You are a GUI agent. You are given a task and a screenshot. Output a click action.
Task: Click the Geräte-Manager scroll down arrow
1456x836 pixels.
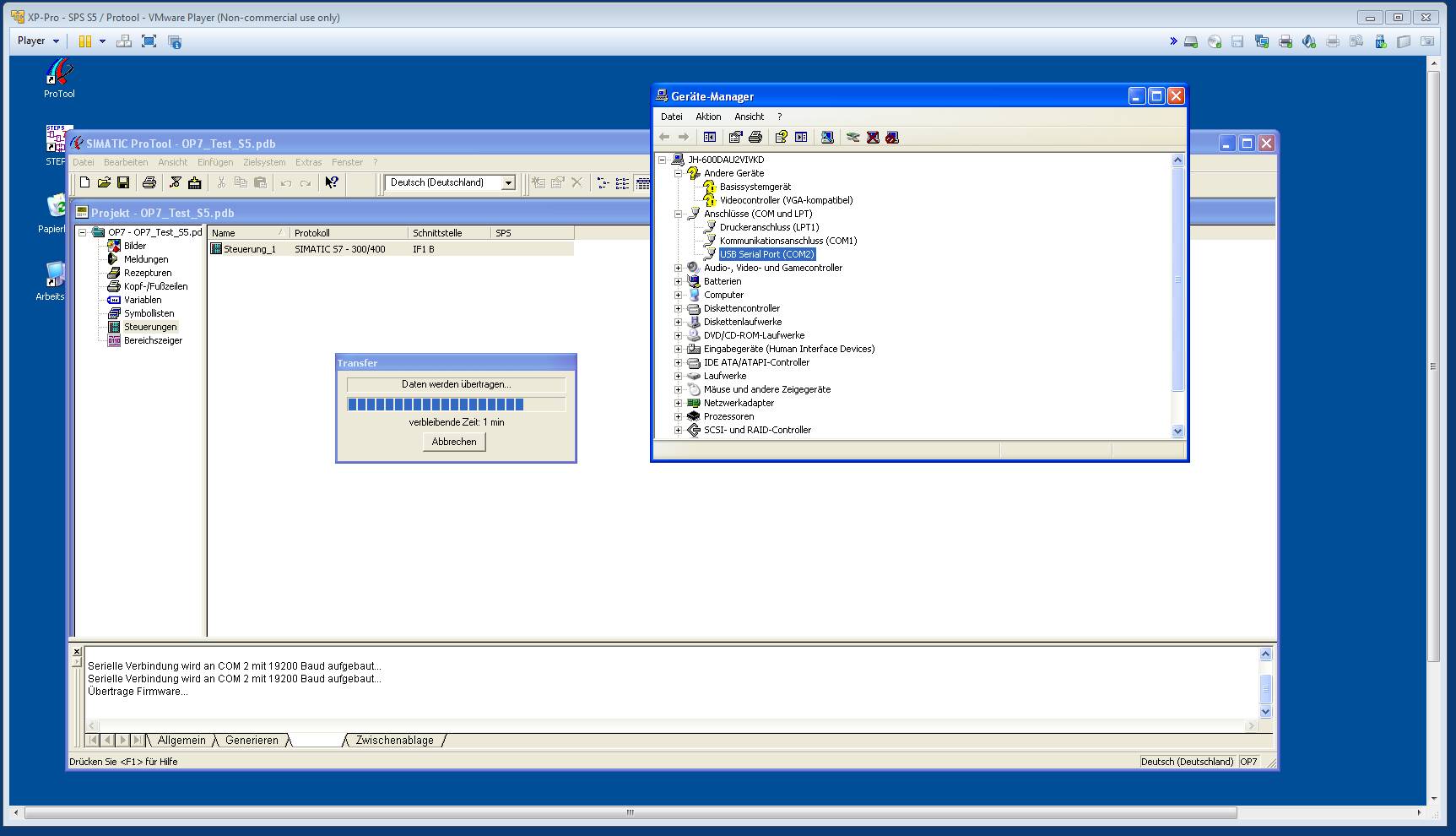pos(1178,431)
